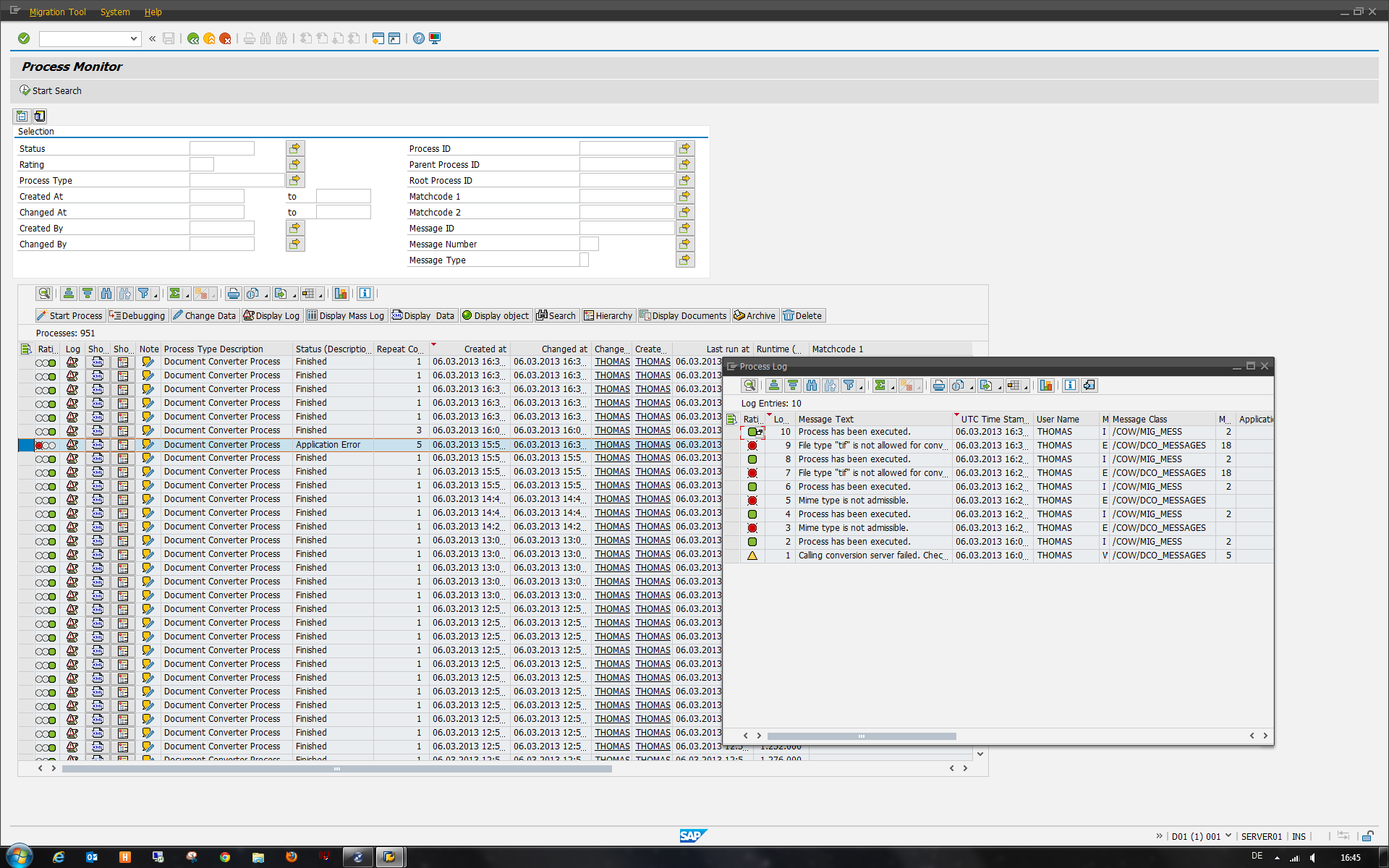1389x868 pixels.
Task: Click the Display Mass Log button
Action: tap(346, 315)
